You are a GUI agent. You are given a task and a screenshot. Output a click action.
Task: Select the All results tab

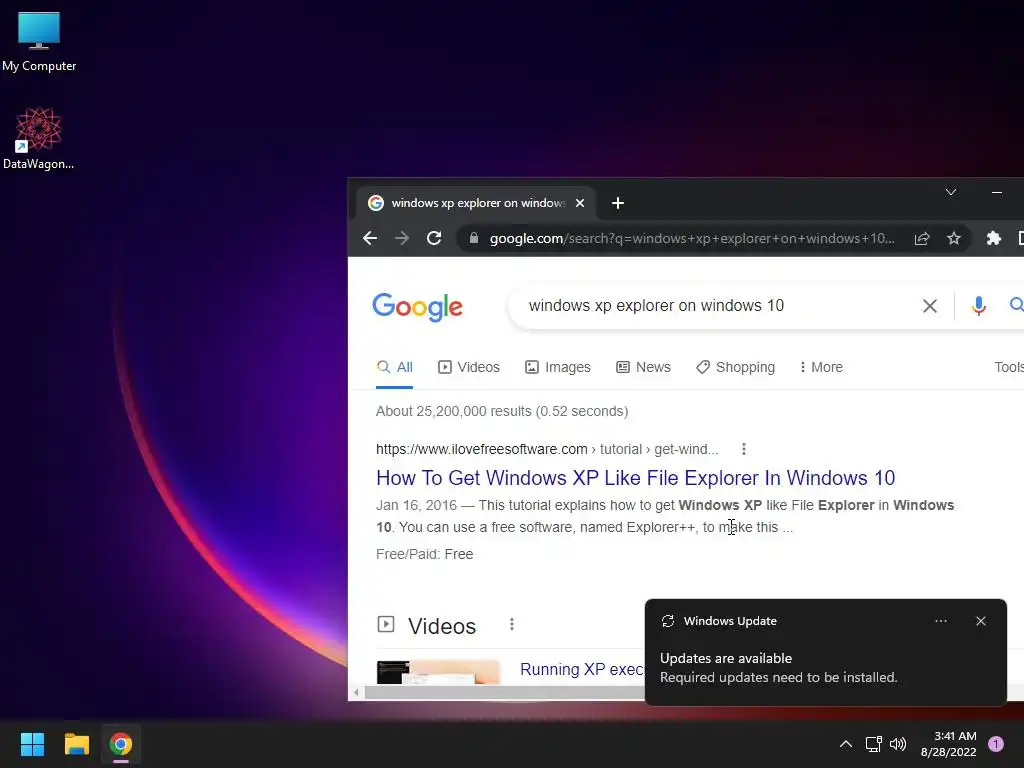tap(394, 367)
